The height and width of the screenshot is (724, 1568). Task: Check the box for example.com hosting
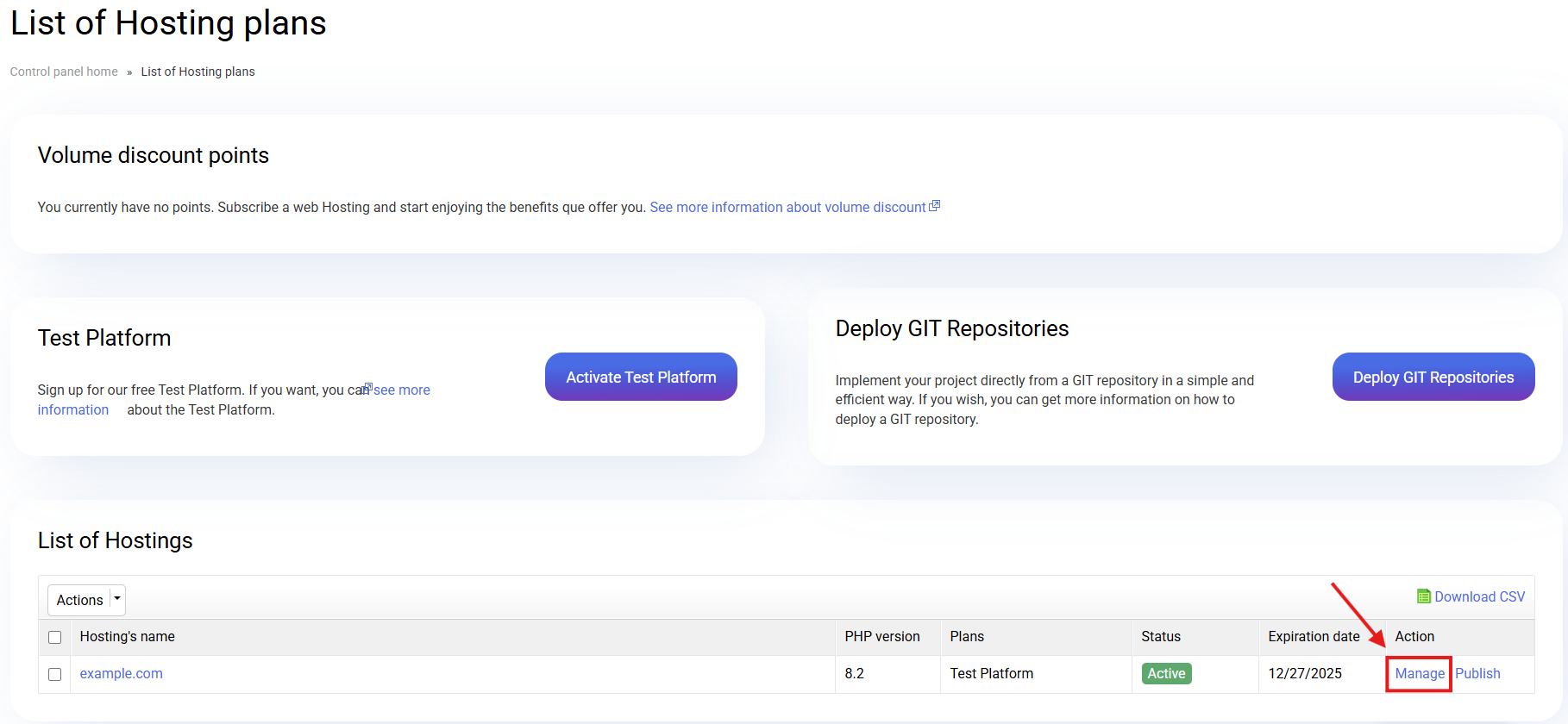coord(55,674)
